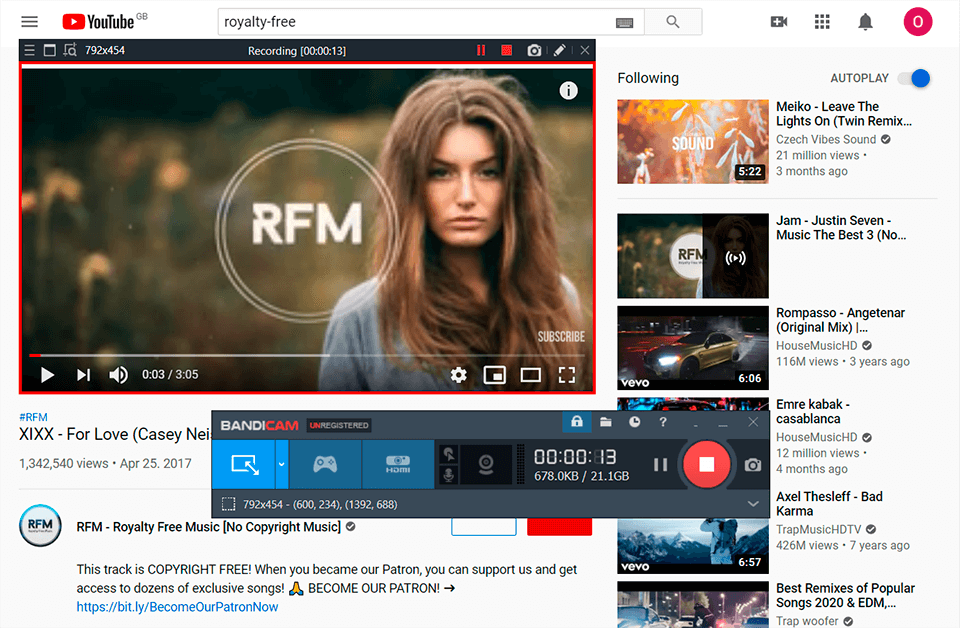
Task: Open YouTube notifications bell
Action: point(866,21)
